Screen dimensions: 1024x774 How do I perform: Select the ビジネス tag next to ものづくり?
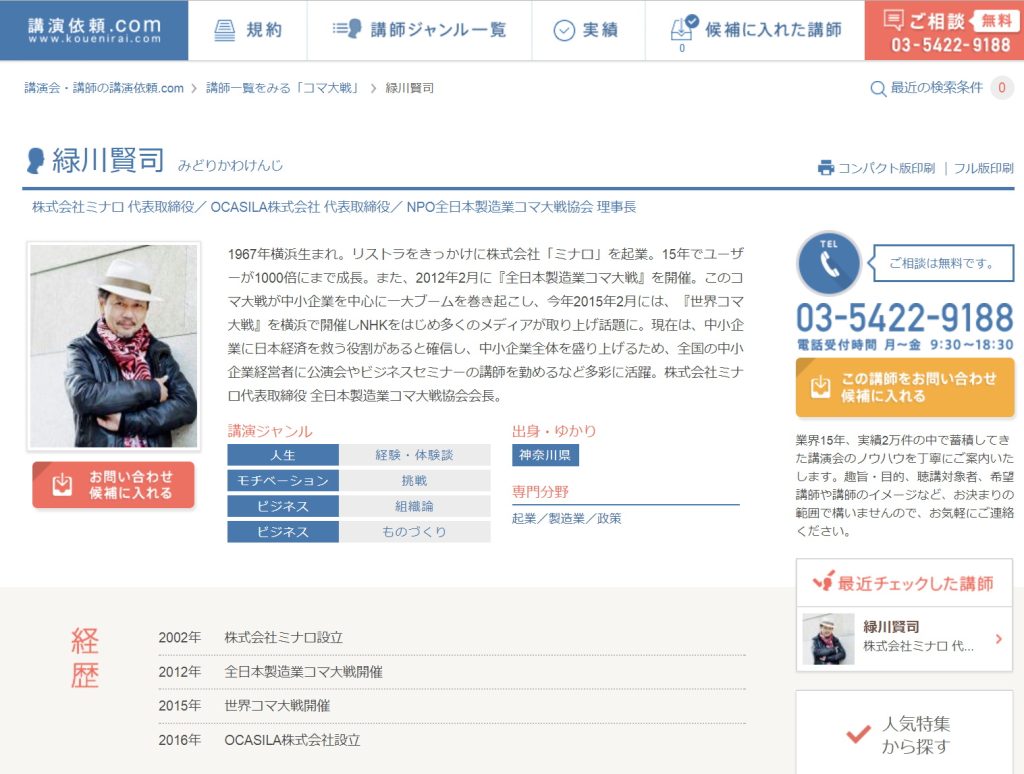click(283, 532)
